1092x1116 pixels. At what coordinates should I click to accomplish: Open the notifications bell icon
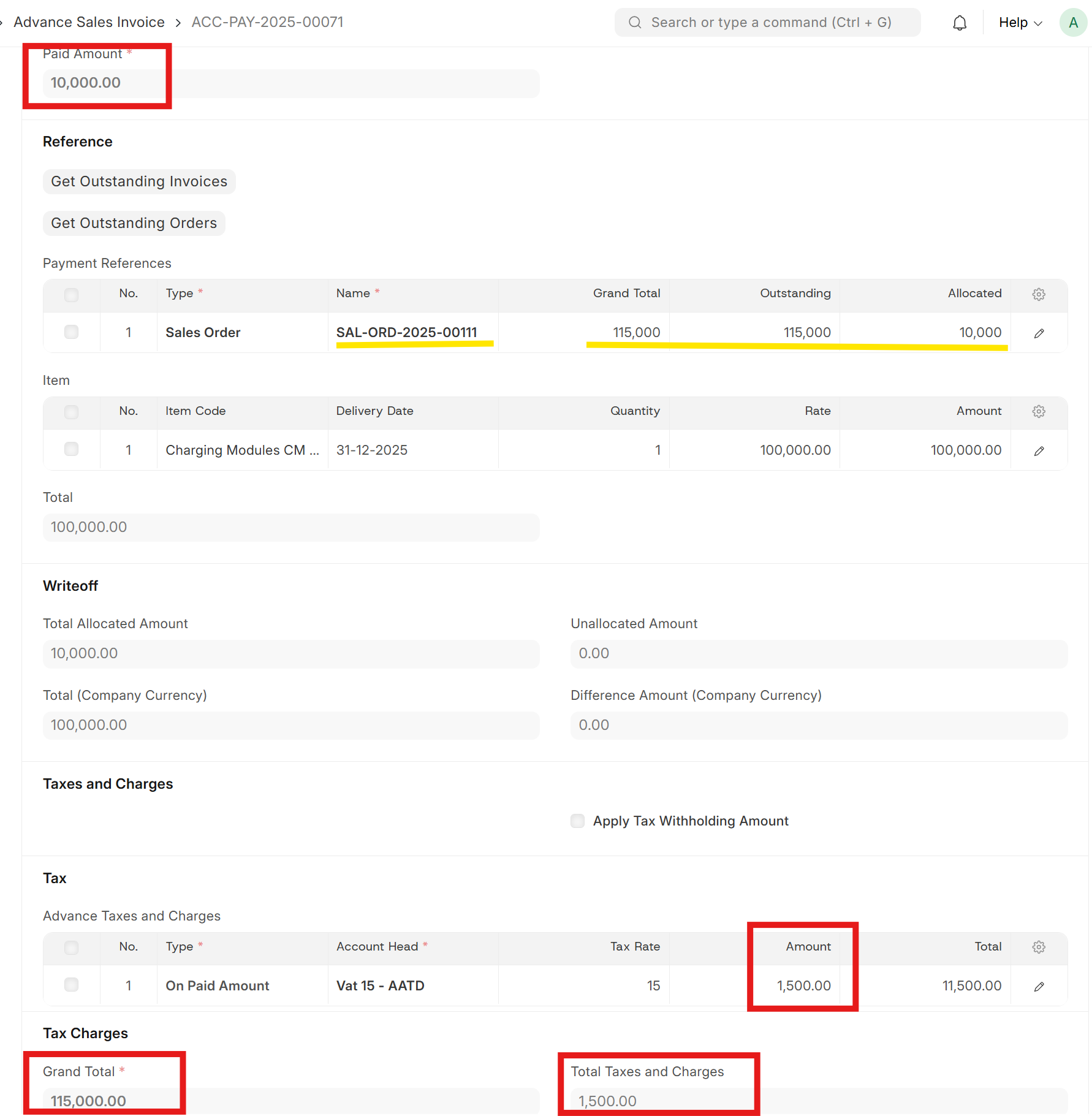tap(960, 23)
